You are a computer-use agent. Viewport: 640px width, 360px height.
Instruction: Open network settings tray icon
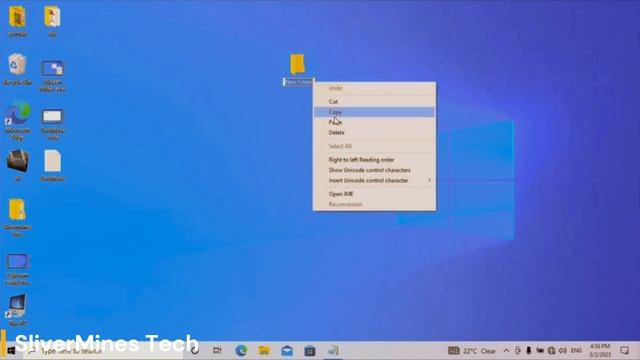point(551,351)
